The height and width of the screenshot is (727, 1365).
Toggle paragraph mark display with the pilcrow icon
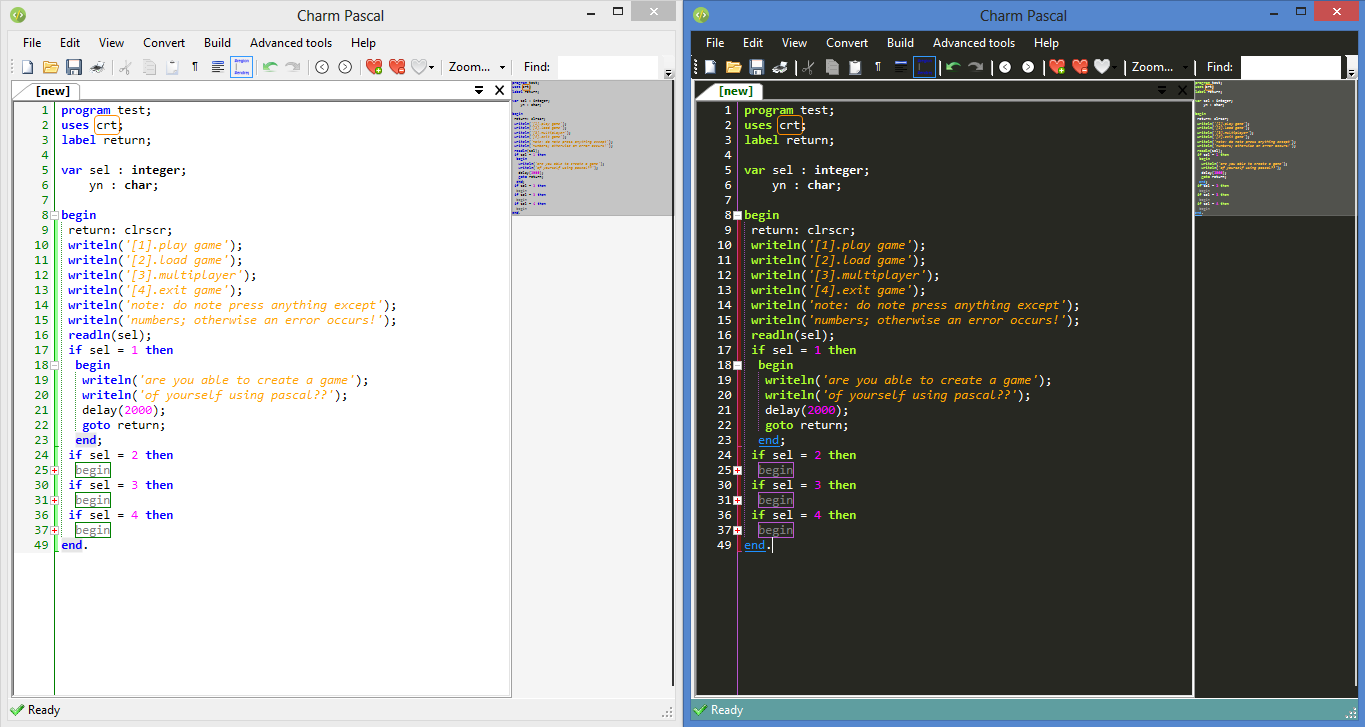194,66
